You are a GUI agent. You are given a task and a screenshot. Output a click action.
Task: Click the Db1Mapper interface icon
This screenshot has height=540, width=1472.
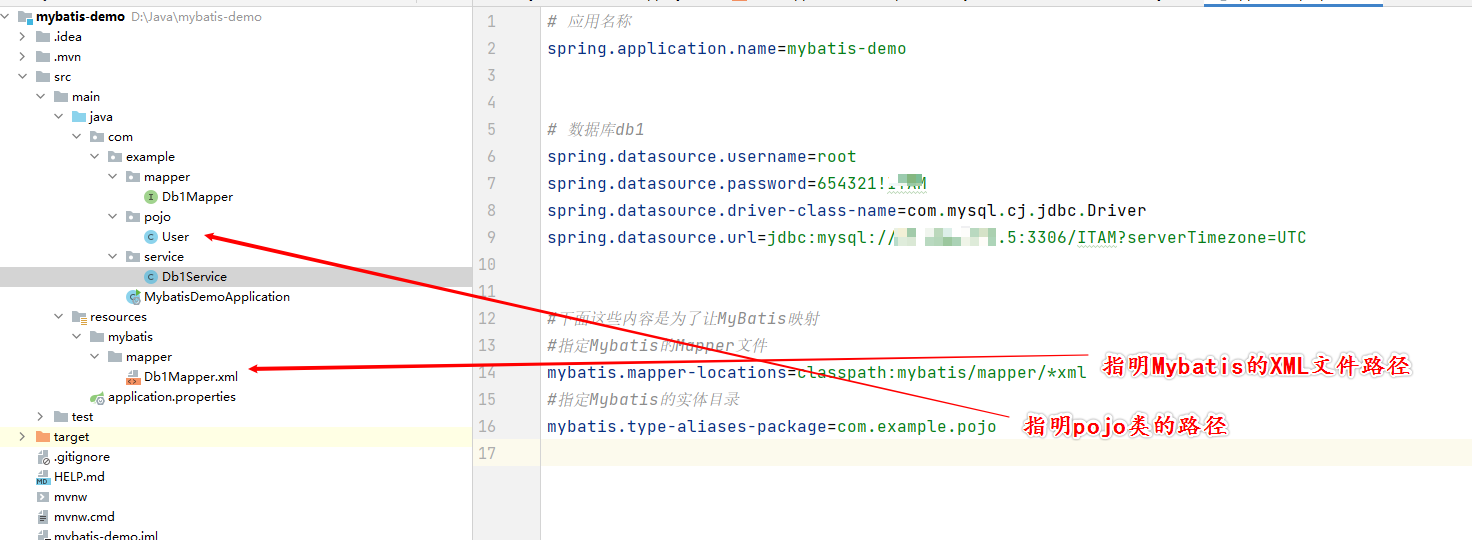click(x=151, y=197)
